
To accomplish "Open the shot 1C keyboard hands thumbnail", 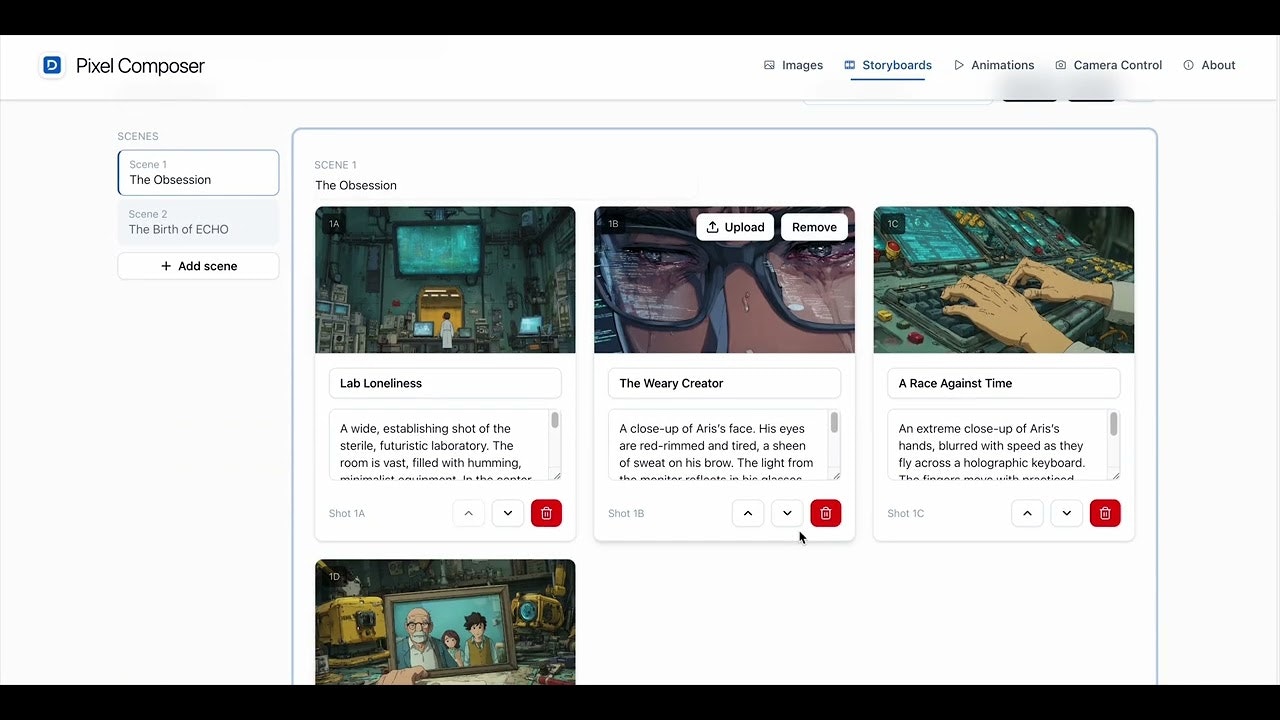I will [1004, 280].
